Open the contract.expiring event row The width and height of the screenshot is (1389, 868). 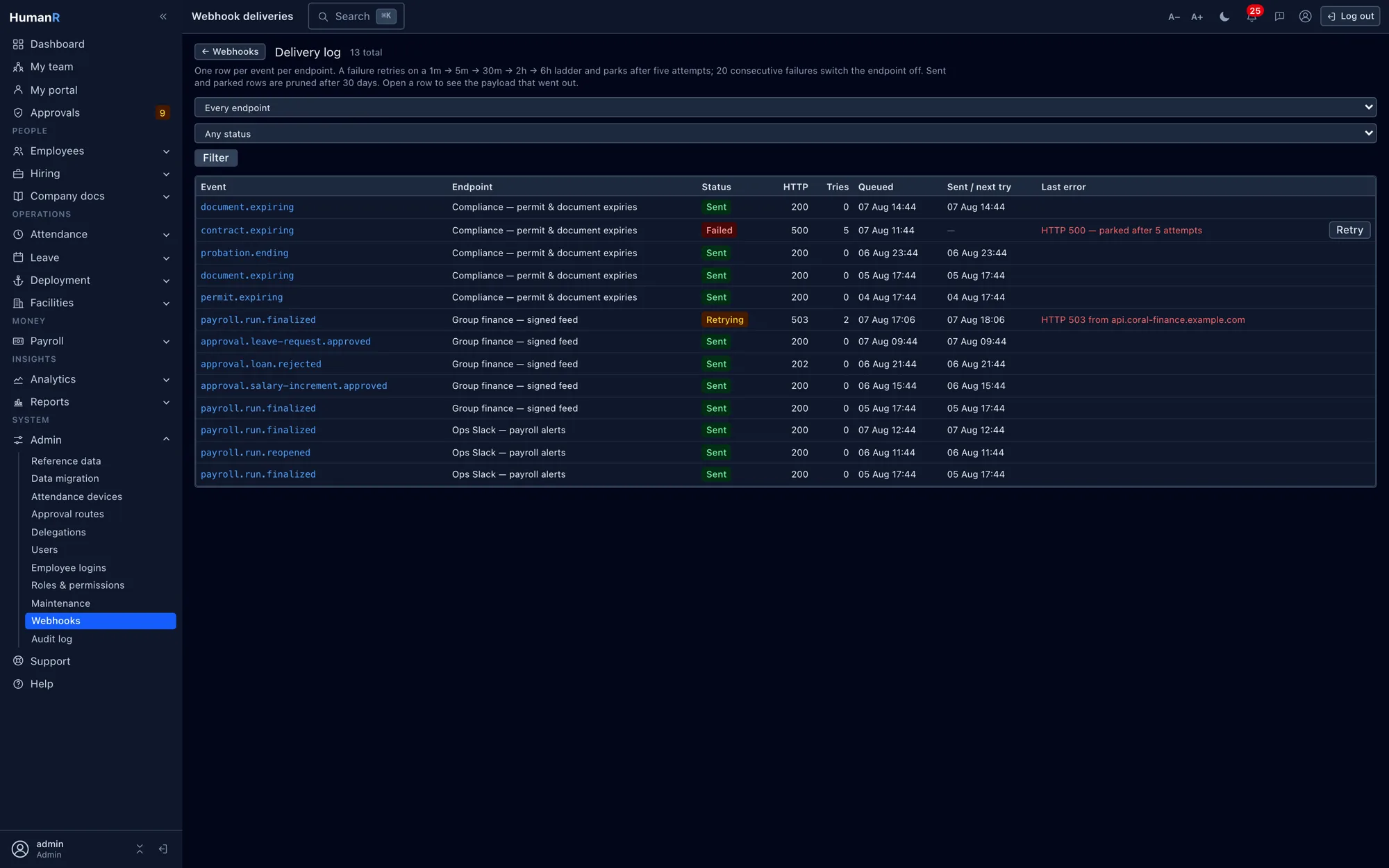click(247, 231)
